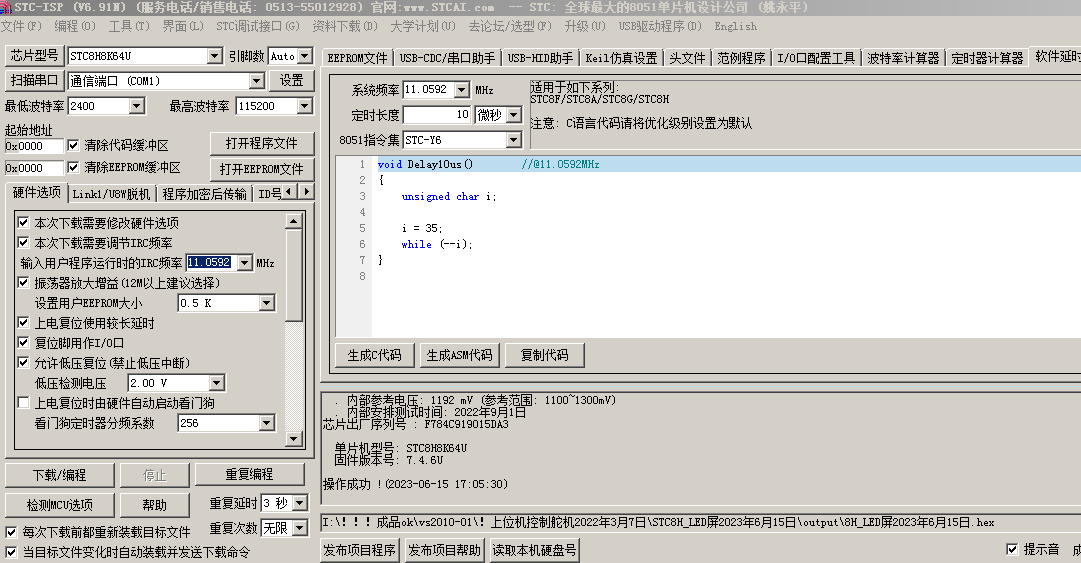Toggle 复位脚用作I/O口 checkbox

pyautogui.click(x=23, y=342)
